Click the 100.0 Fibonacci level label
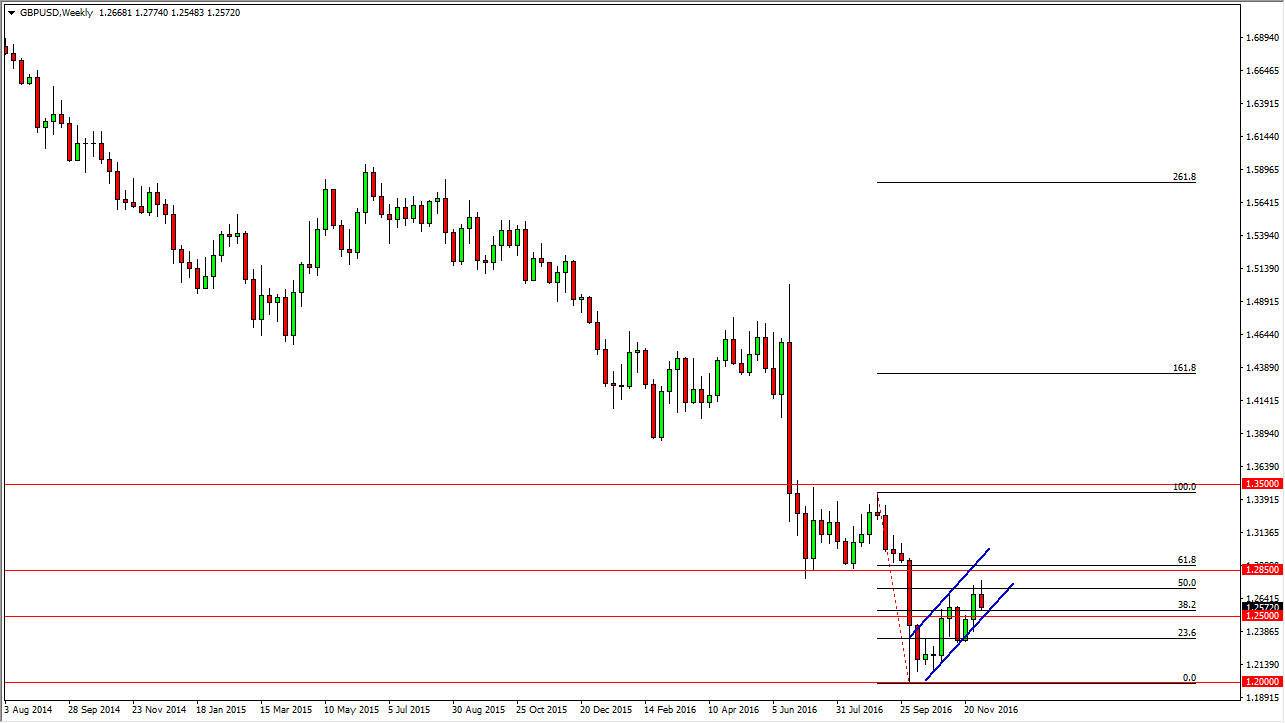Image resolution: width=1285 pixels, height=723 pixels. (1184, 486)
